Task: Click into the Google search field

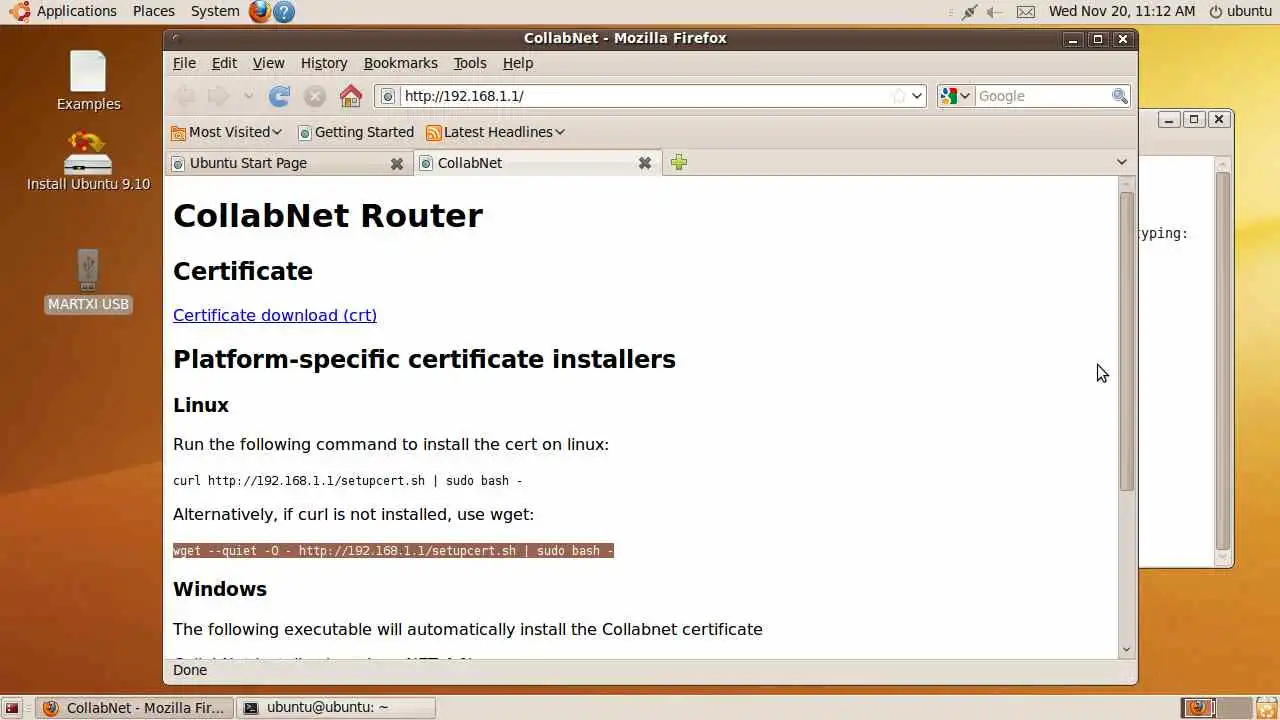Action: click(1042, 96)
